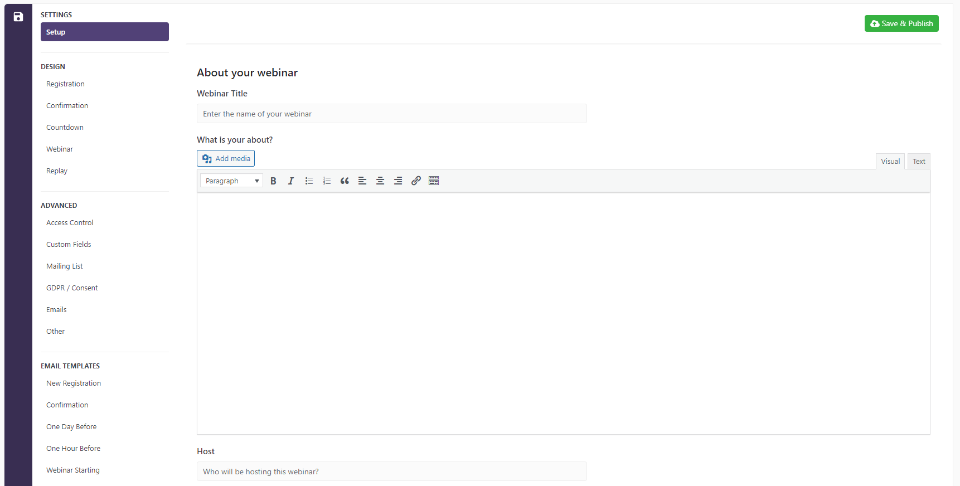Viewport: 960px width, 486px height.
Task: Open the Countdown design page
Action: click(x=65, y=127)
